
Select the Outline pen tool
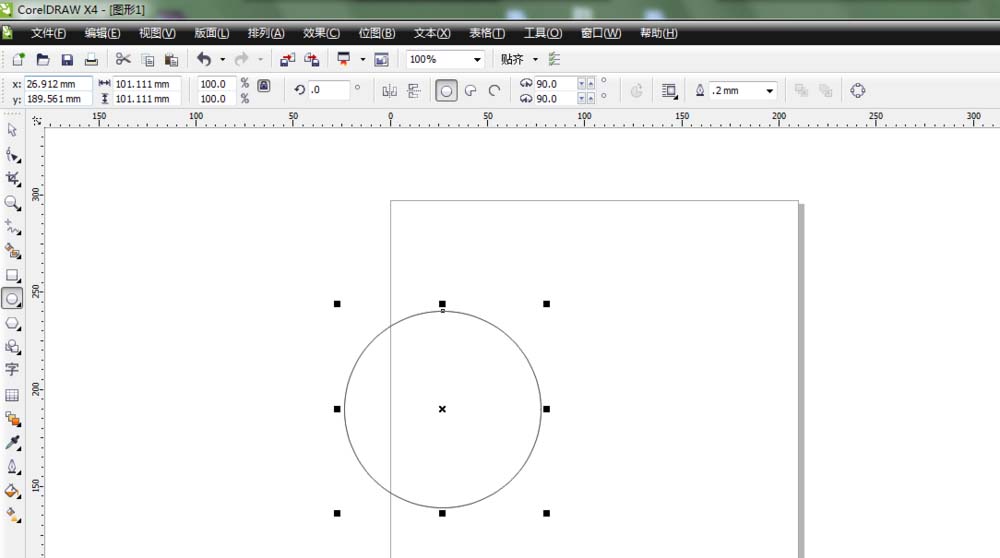click(x=12, y=467)
